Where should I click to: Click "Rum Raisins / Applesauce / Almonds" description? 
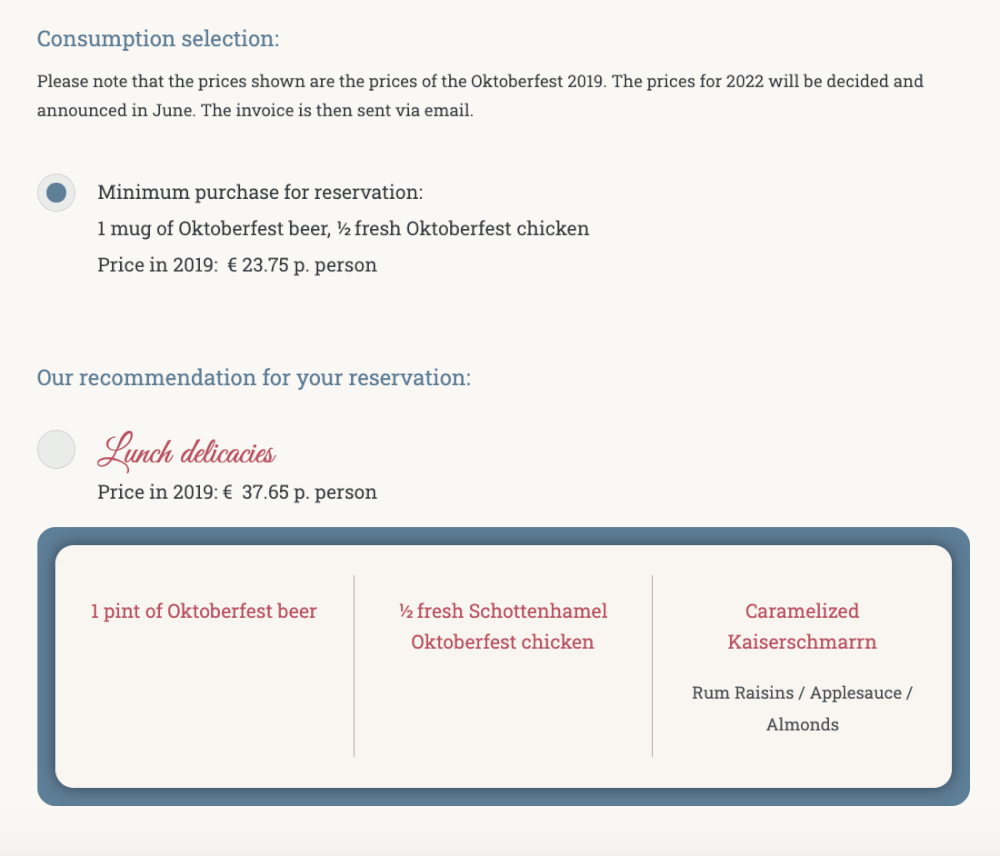coord(802,709)
